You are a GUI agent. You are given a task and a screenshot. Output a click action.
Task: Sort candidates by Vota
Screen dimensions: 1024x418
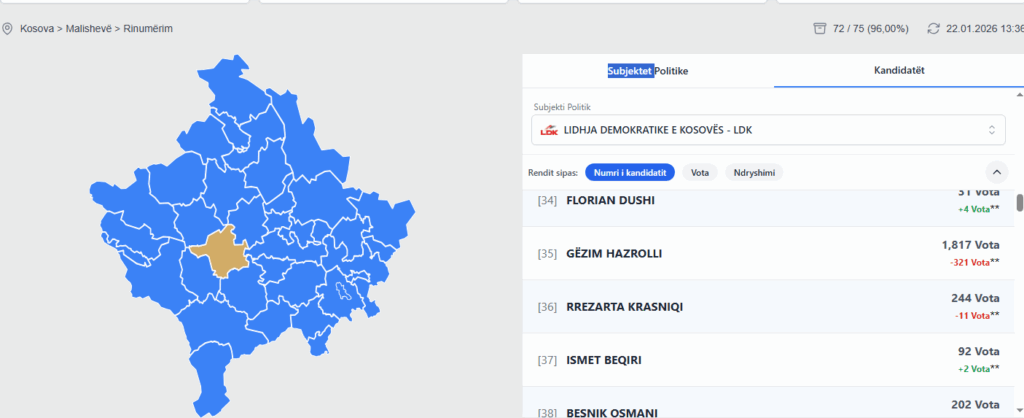click(x=700, y=173)
